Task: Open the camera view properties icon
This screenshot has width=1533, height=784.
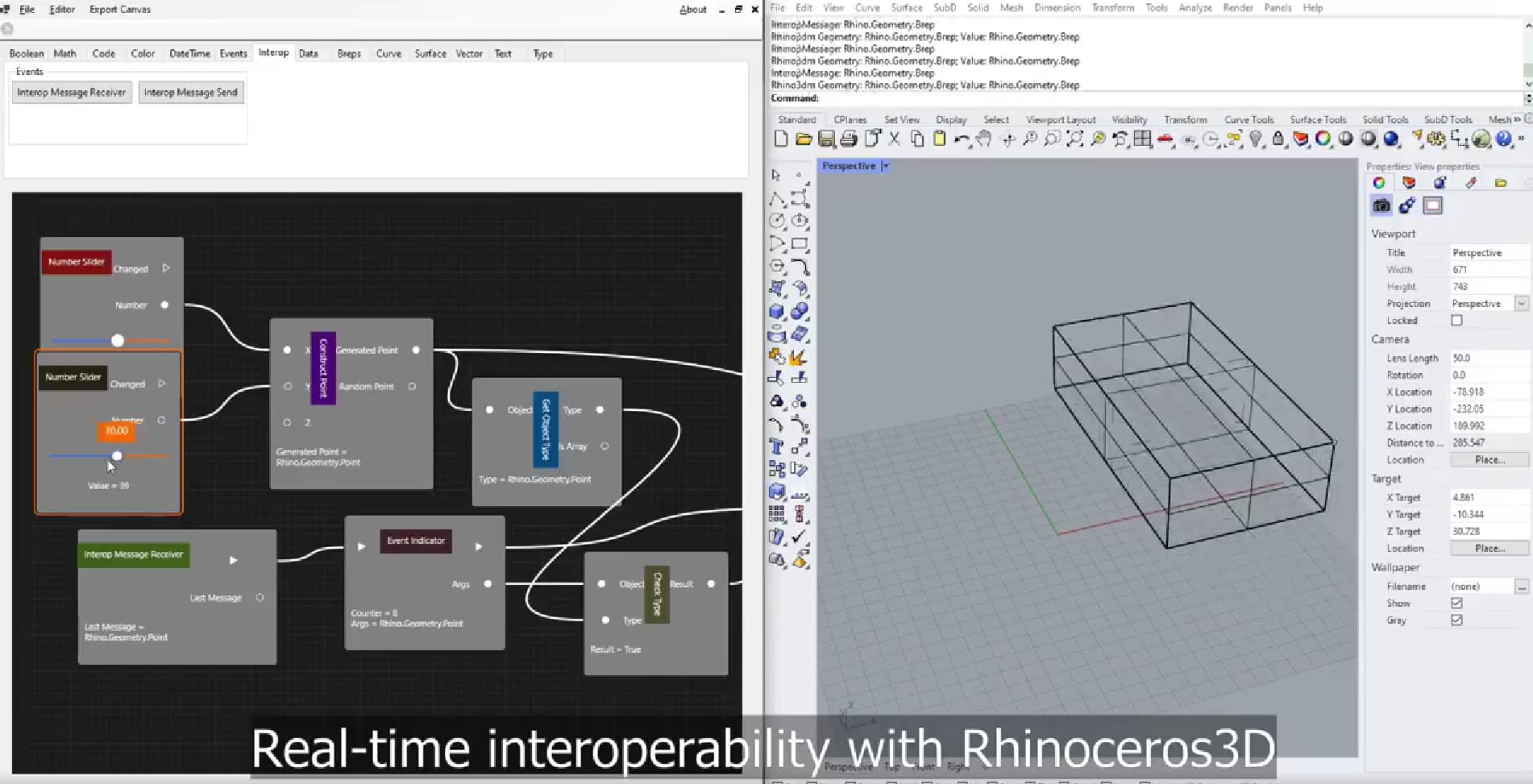Action: [1381, 205]
